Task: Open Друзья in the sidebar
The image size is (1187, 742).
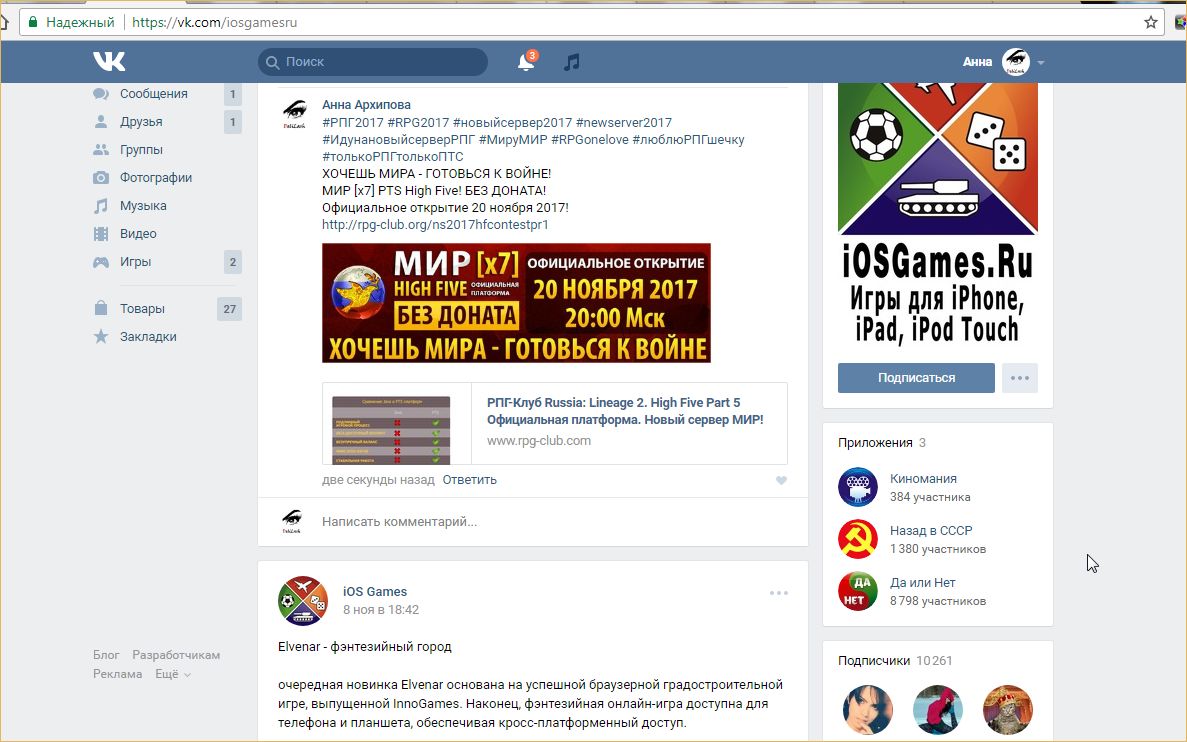Action: click(x=141, y=122)
